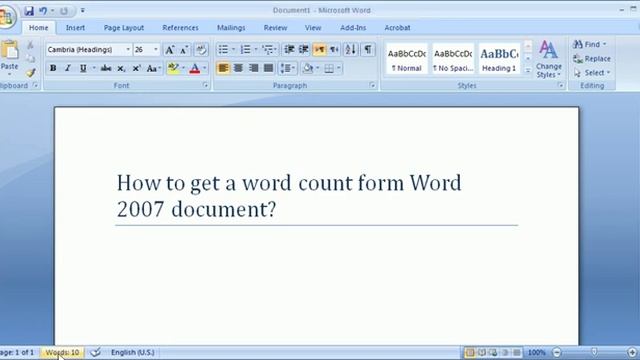Screen dimensions: 640x360
Task: Click the Replace button
Action: coord(592,59)
